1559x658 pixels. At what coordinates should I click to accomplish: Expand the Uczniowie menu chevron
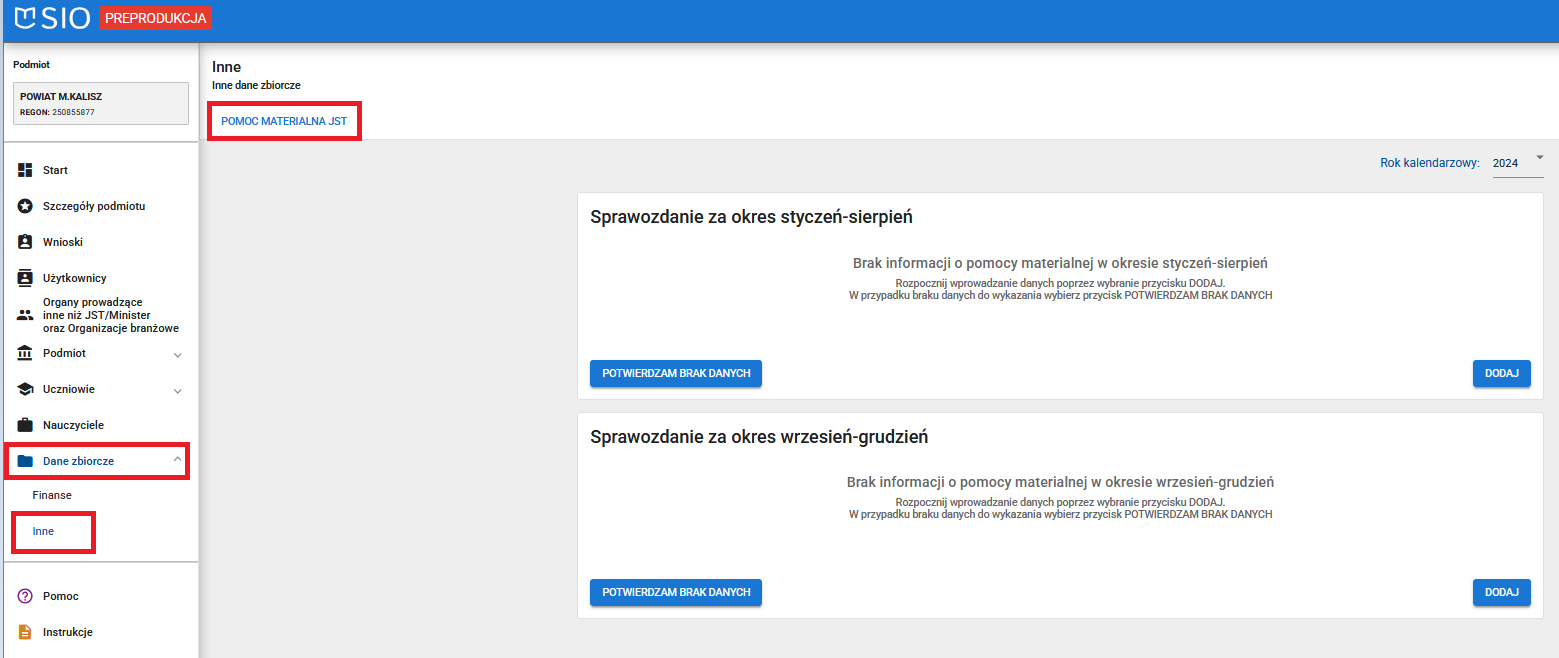point(177,390)
